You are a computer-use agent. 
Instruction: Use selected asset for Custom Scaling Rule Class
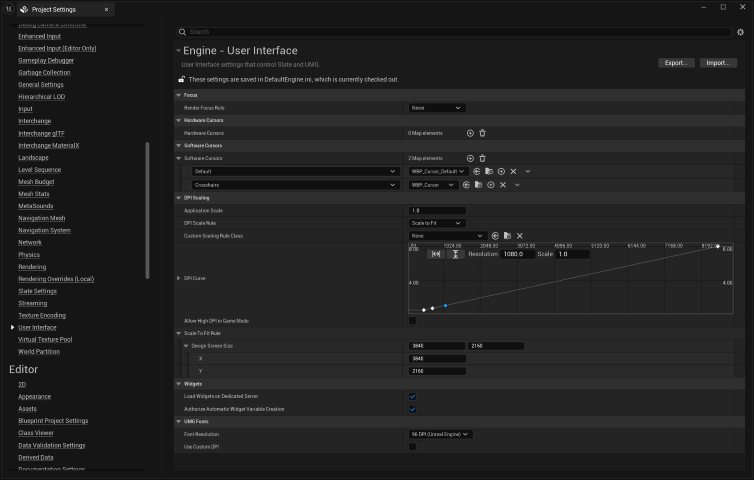coord(494,235)
